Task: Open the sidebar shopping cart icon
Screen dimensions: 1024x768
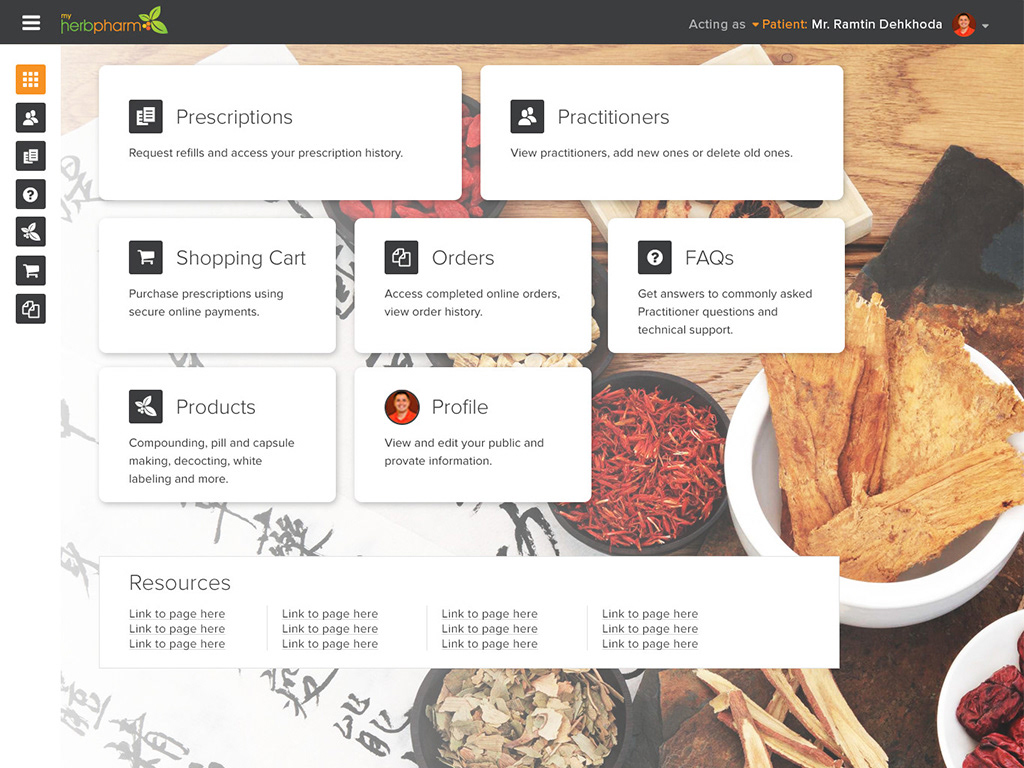Action: click(31, 270)
